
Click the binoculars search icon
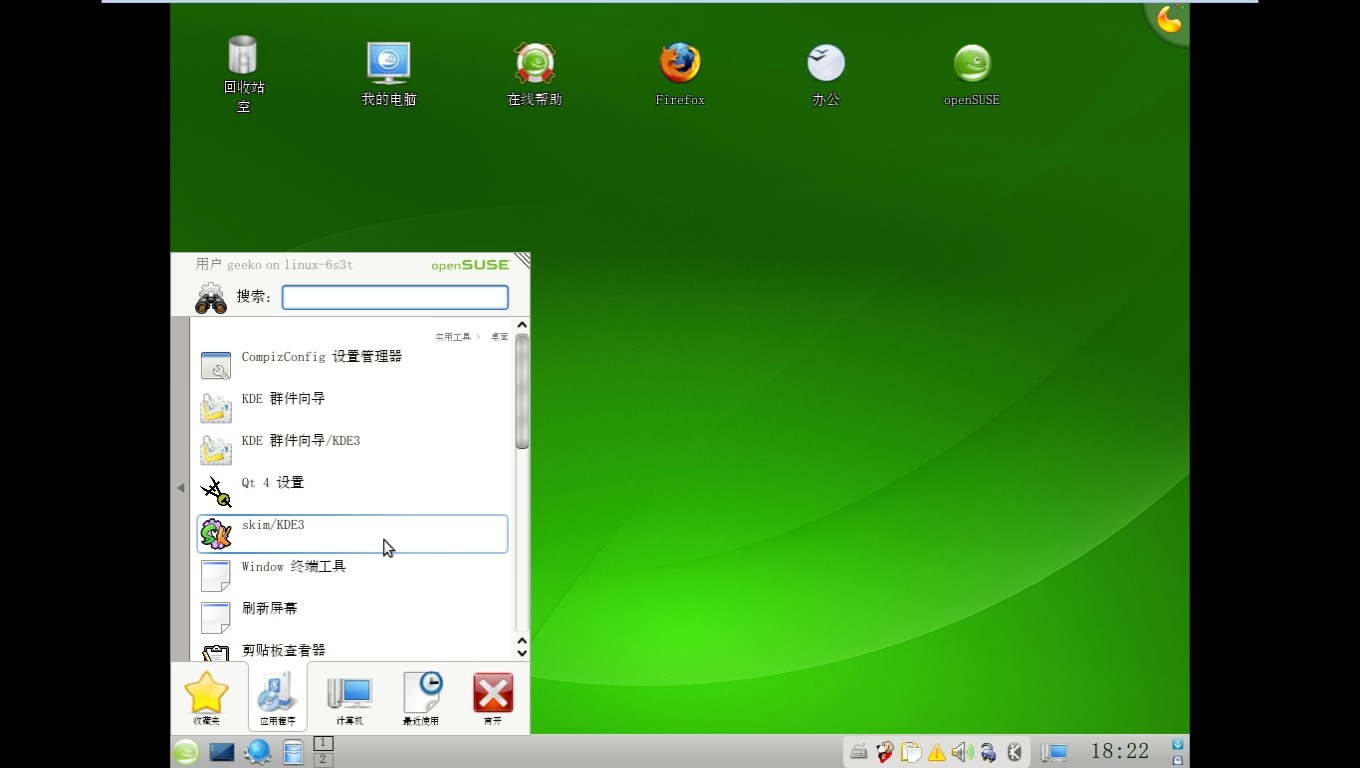tap(211, 298)
